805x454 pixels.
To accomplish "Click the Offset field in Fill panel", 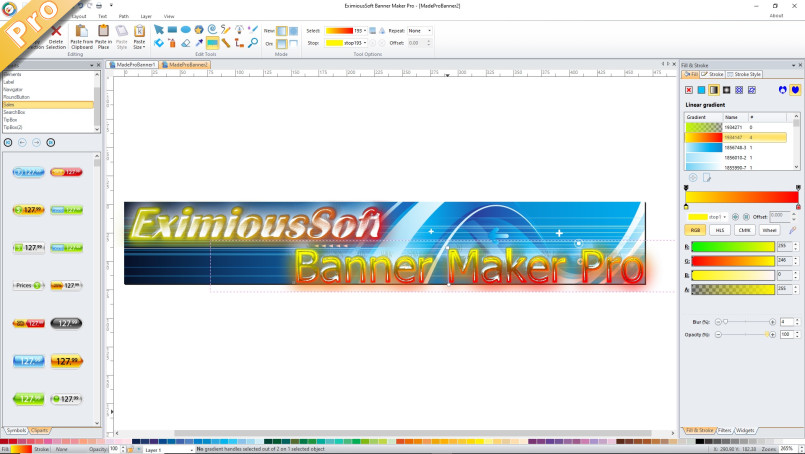I will tap(780, 216).
